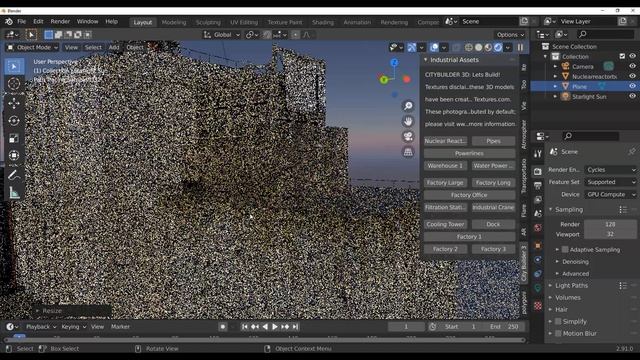Select the Measure tool

[x=14, y=193]
